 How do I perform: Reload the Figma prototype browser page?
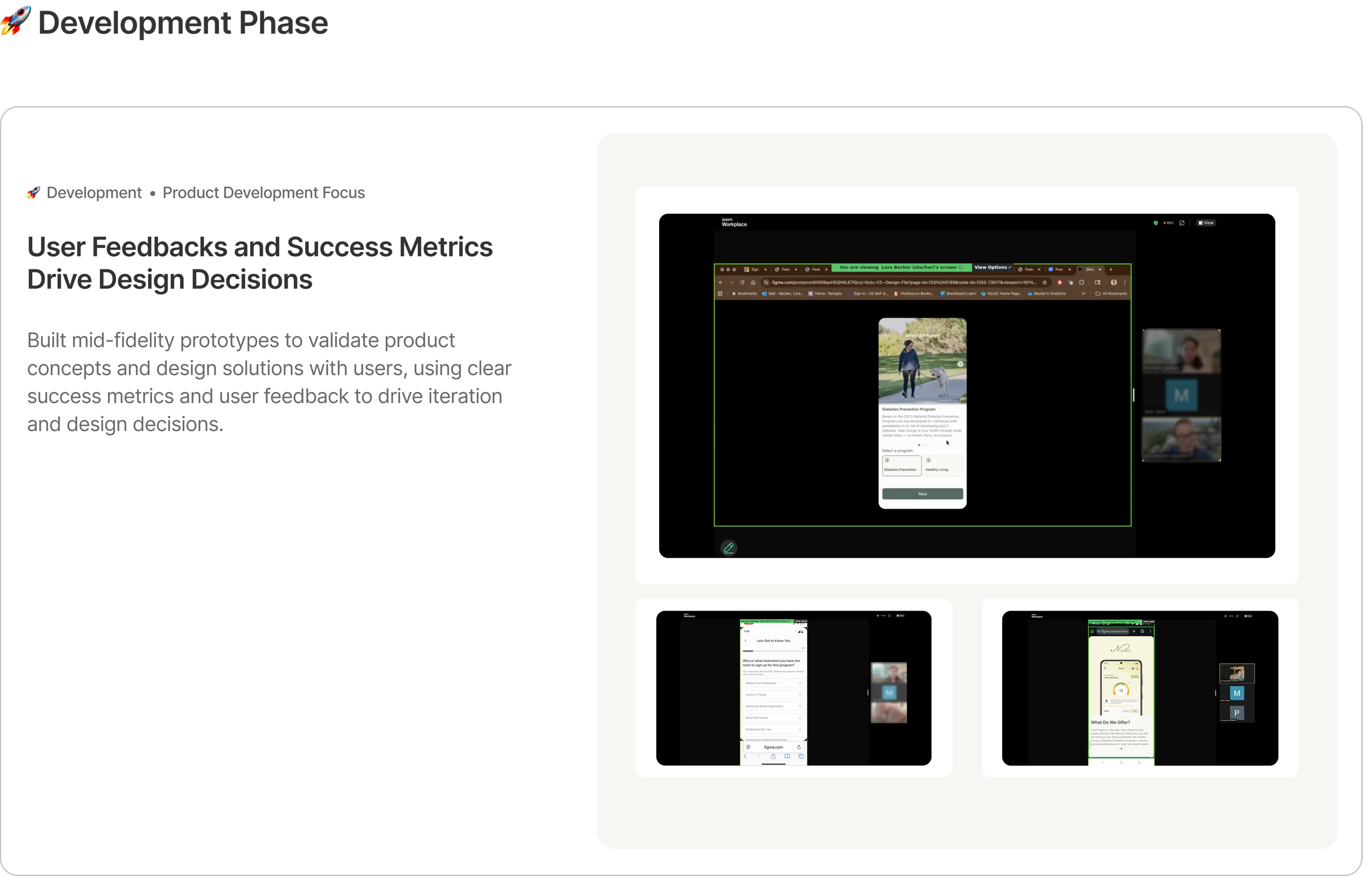pos(742,282)
